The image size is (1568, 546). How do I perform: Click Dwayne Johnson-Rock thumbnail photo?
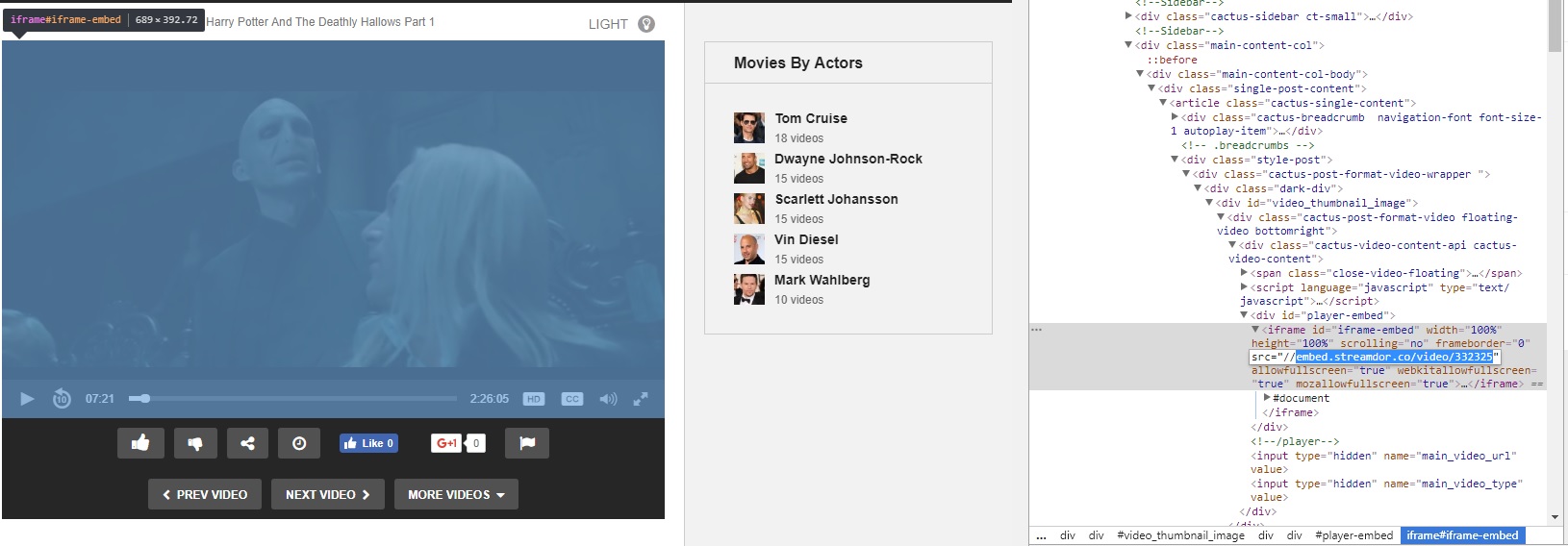(749, 168)
